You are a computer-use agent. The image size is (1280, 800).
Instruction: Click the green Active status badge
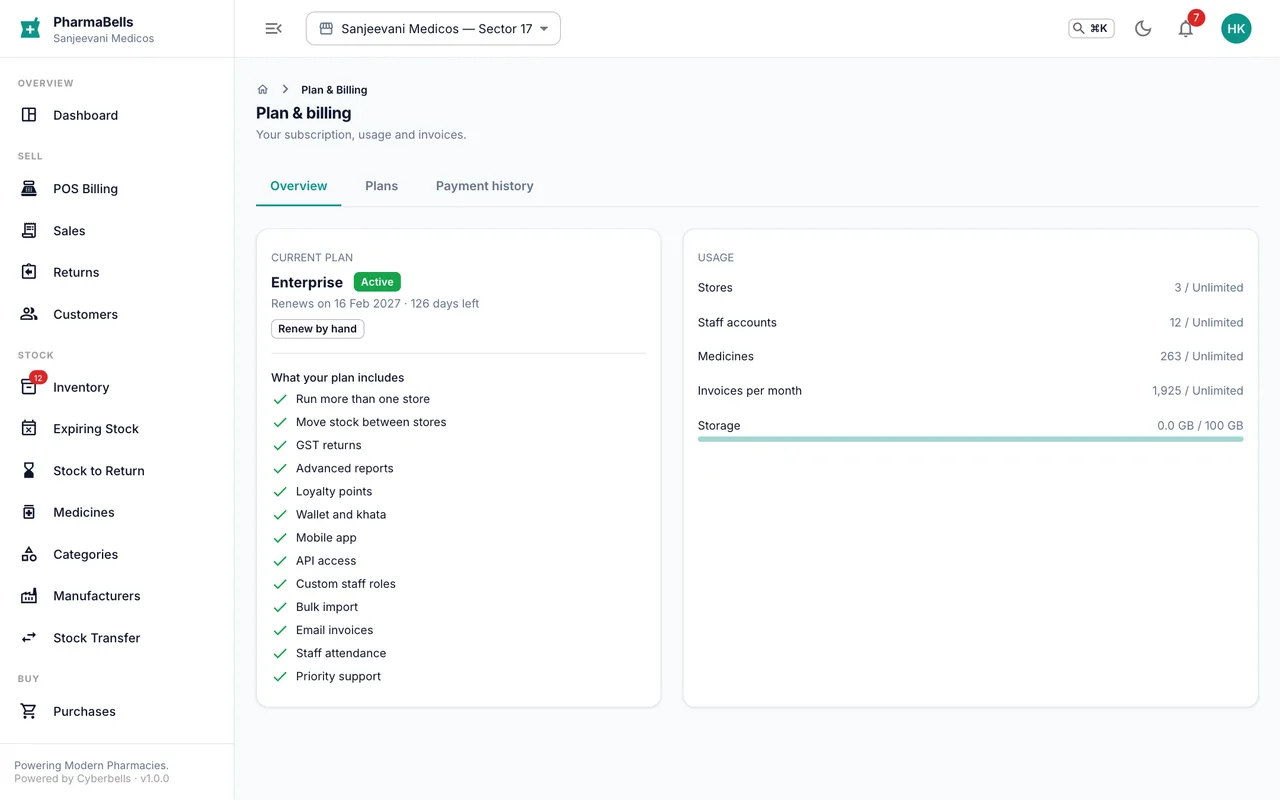point(377,282)
